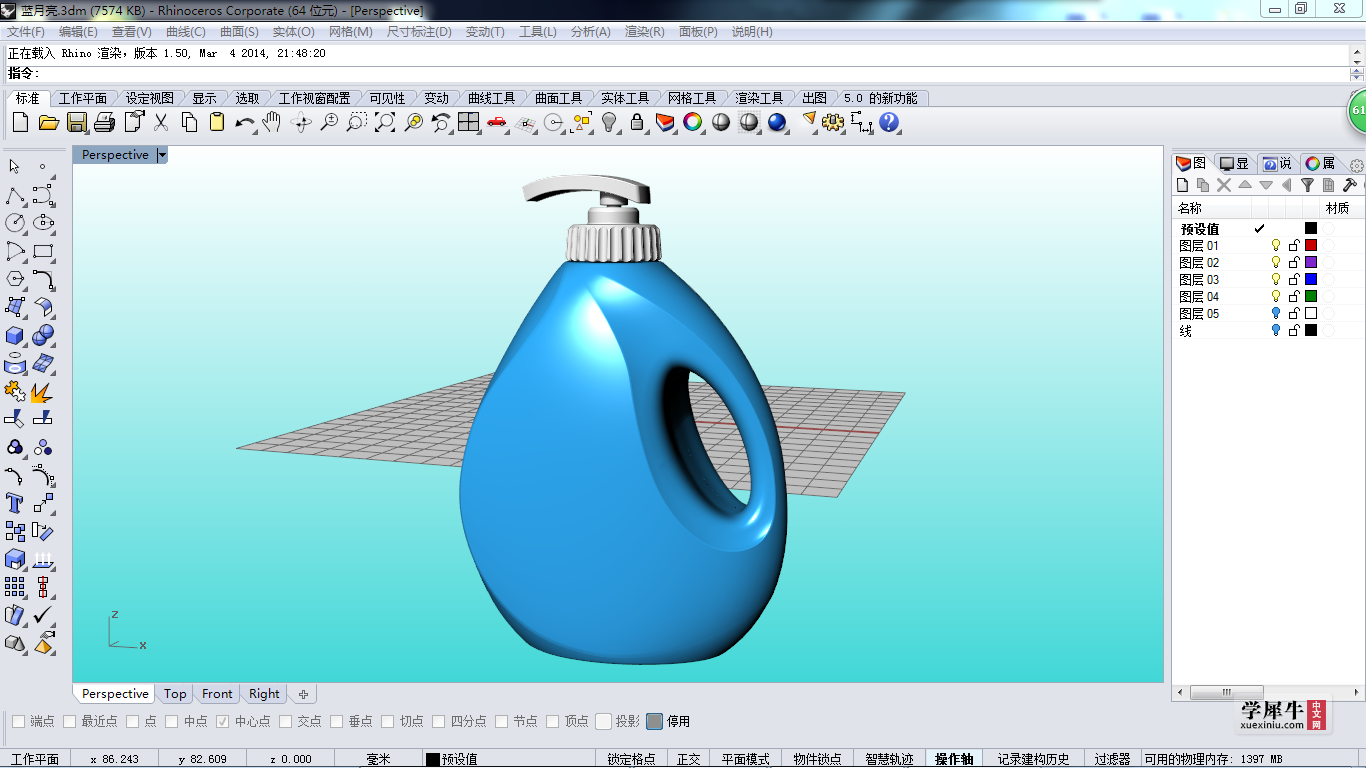The image size is (1366, 768).
Task: Open the 文件(F) menu
Action: click(x=26, y=32)
